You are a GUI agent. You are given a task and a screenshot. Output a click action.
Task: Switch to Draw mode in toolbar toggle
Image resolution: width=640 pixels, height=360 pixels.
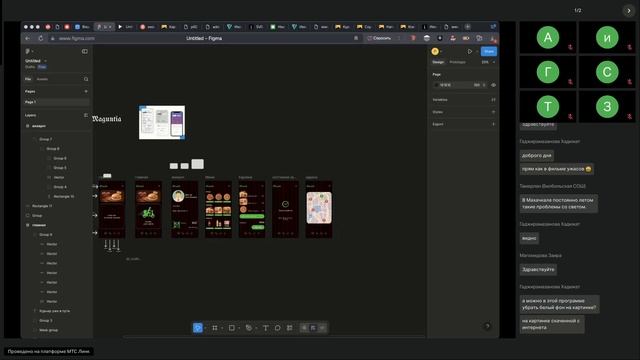(304, 328)
